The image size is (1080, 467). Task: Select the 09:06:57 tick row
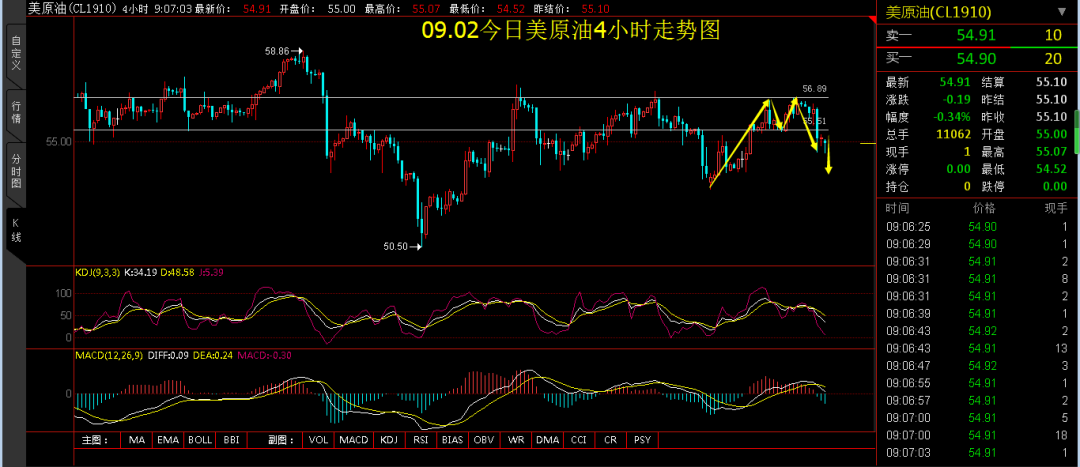pyautogui.click(x=977, y=399)
